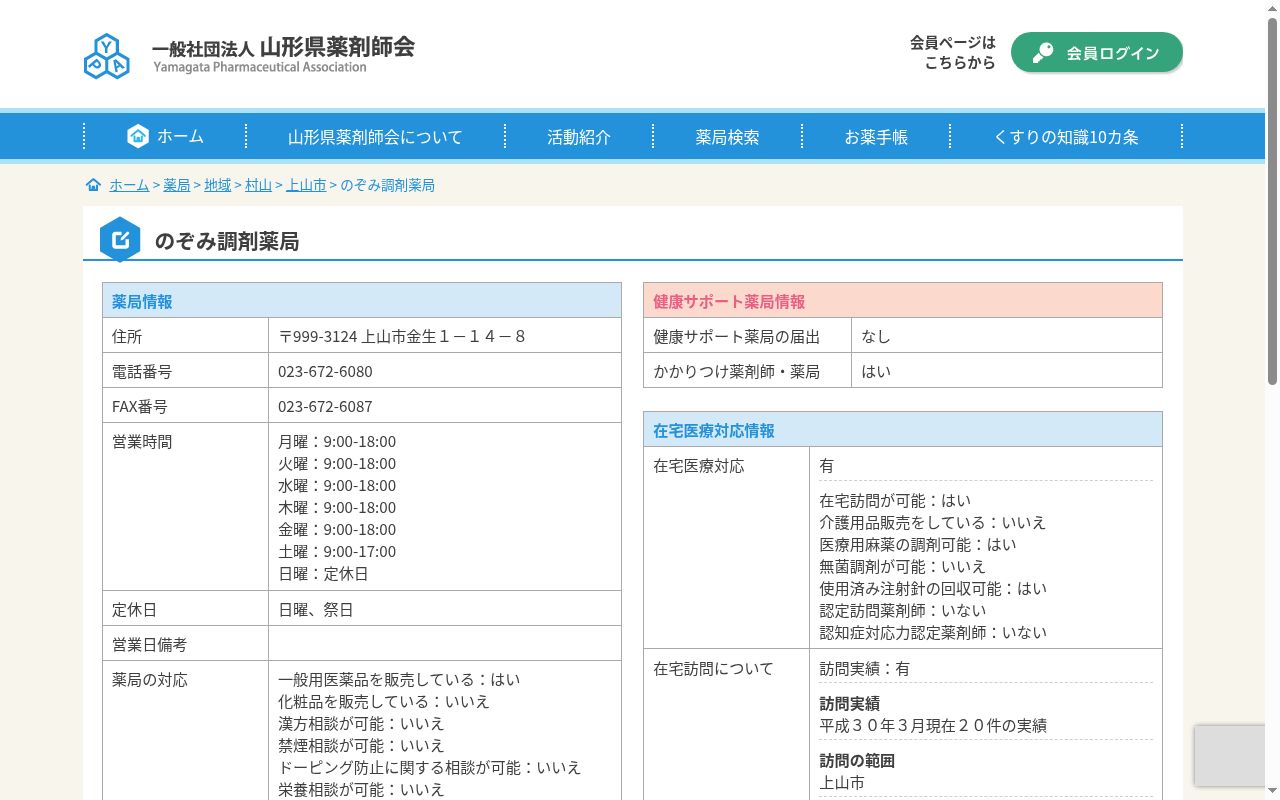Click the Yamagata Pharmaceutical Association hexagon logo
The height and width of the screenshot is (800, 1280).
click(106, 56)
